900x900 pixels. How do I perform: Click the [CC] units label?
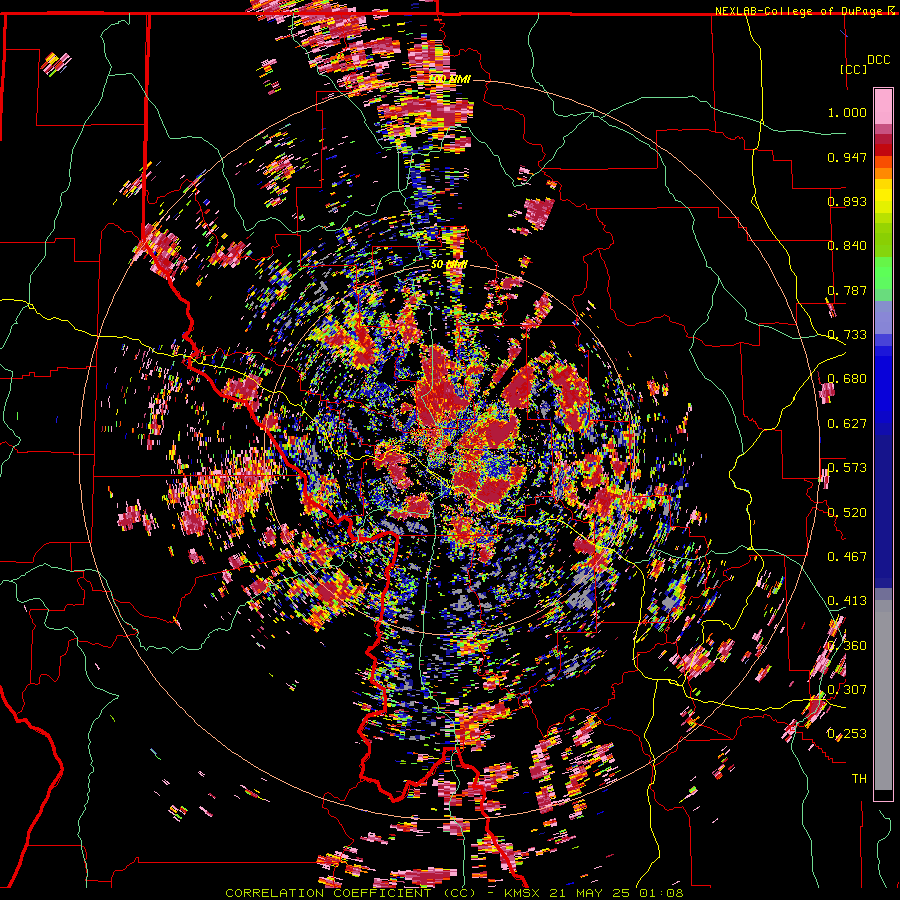tap(853, 69)
